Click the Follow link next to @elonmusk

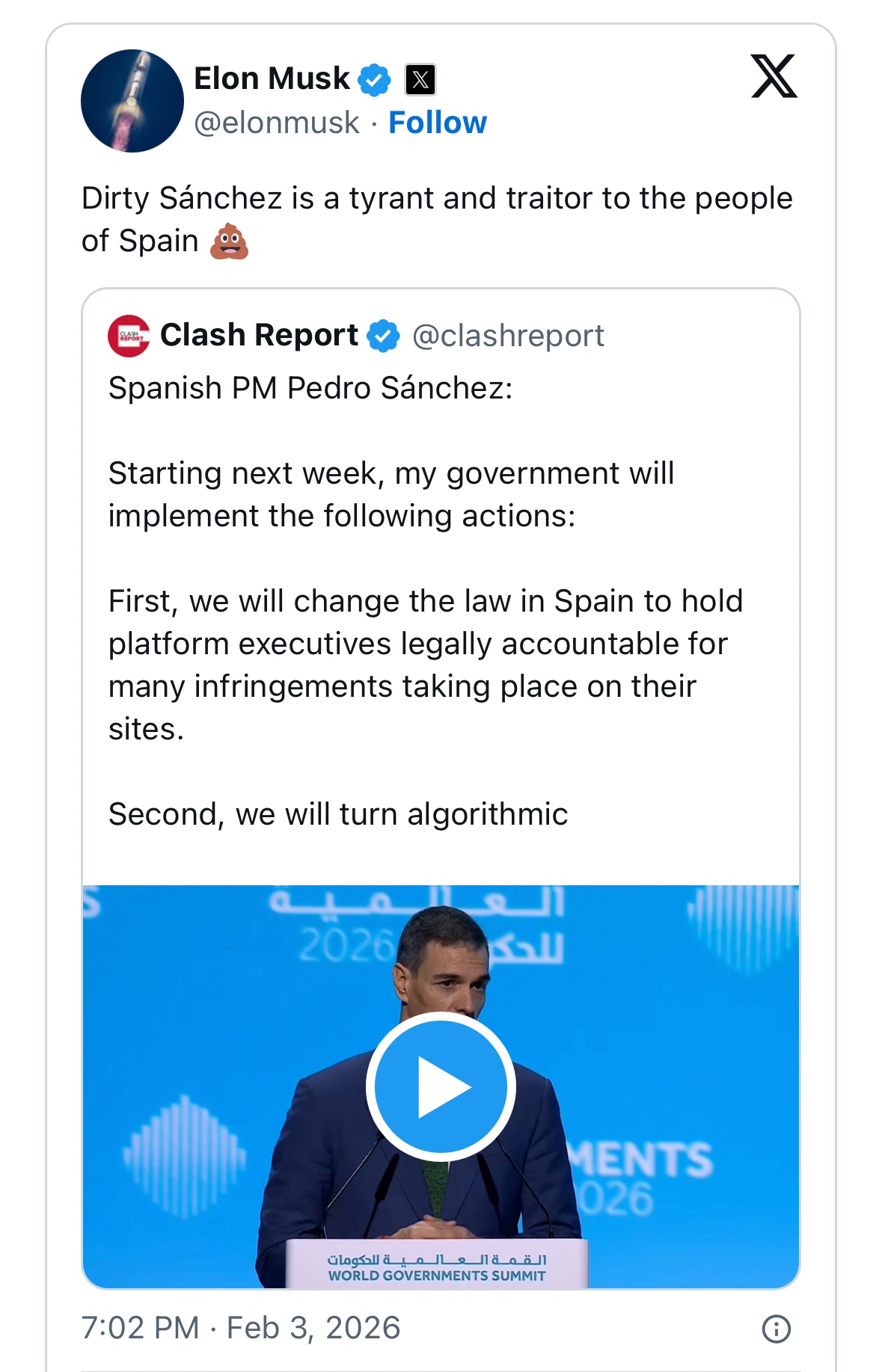point(438,123)
